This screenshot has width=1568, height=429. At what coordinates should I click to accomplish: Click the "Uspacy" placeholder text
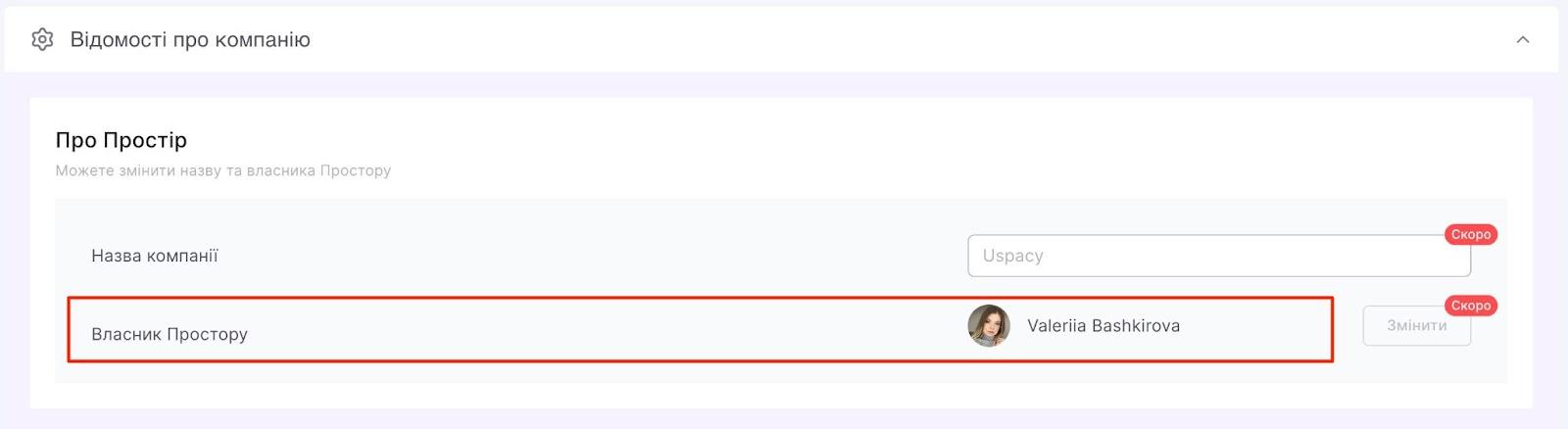pos(1012,256)
